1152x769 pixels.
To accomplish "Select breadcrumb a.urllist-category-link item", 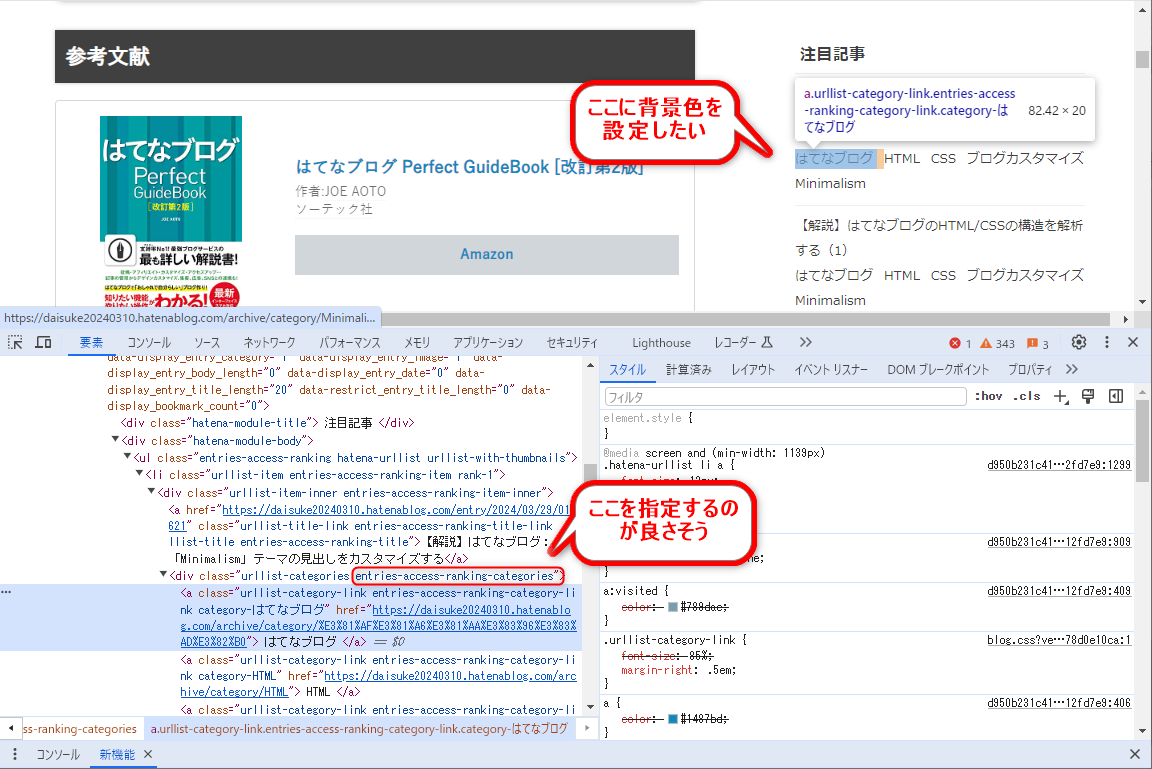I will pos(359,729).
